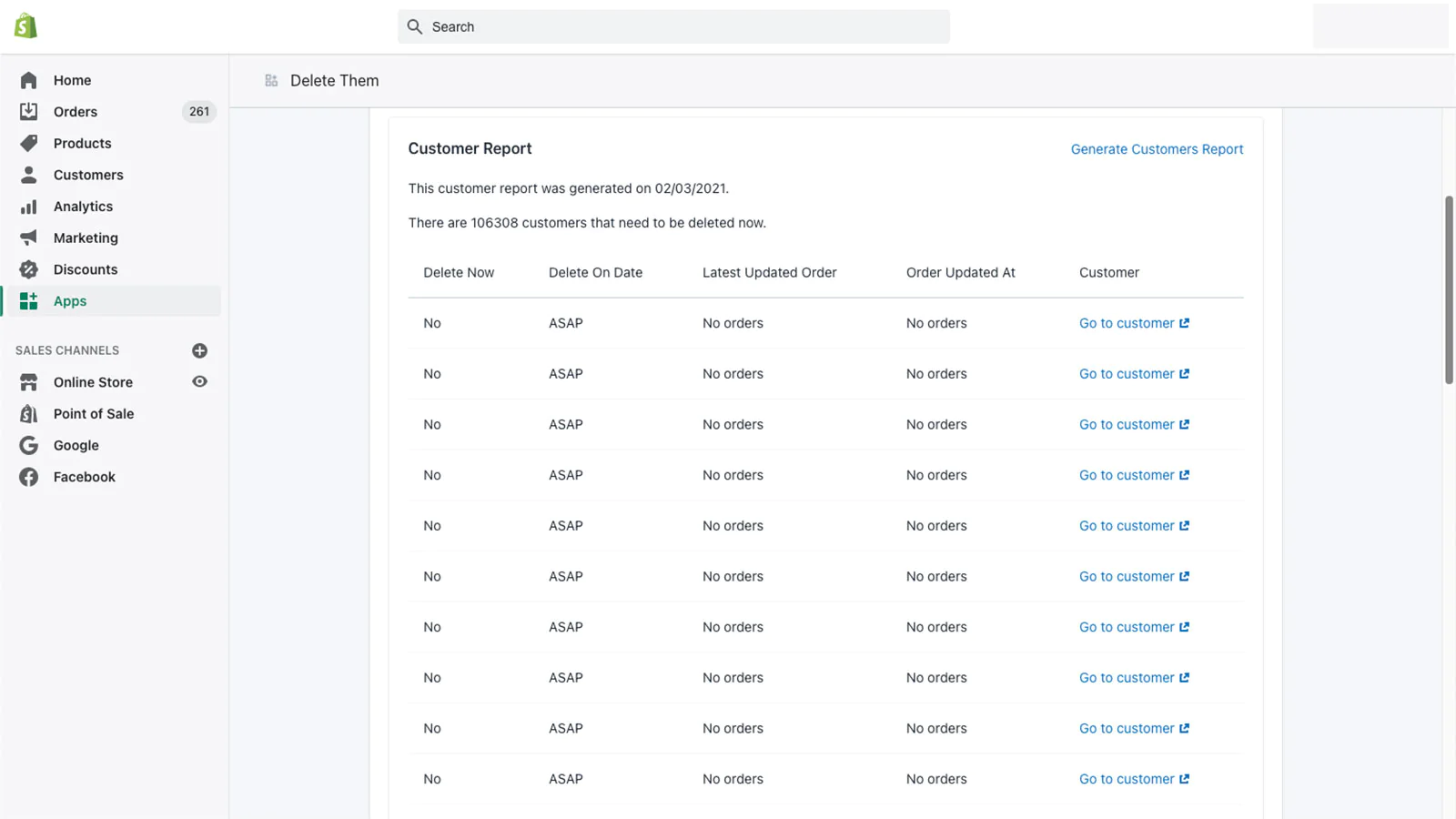Click the Marketing megaphone icon

pyautogui.click(x=29, y=238)
